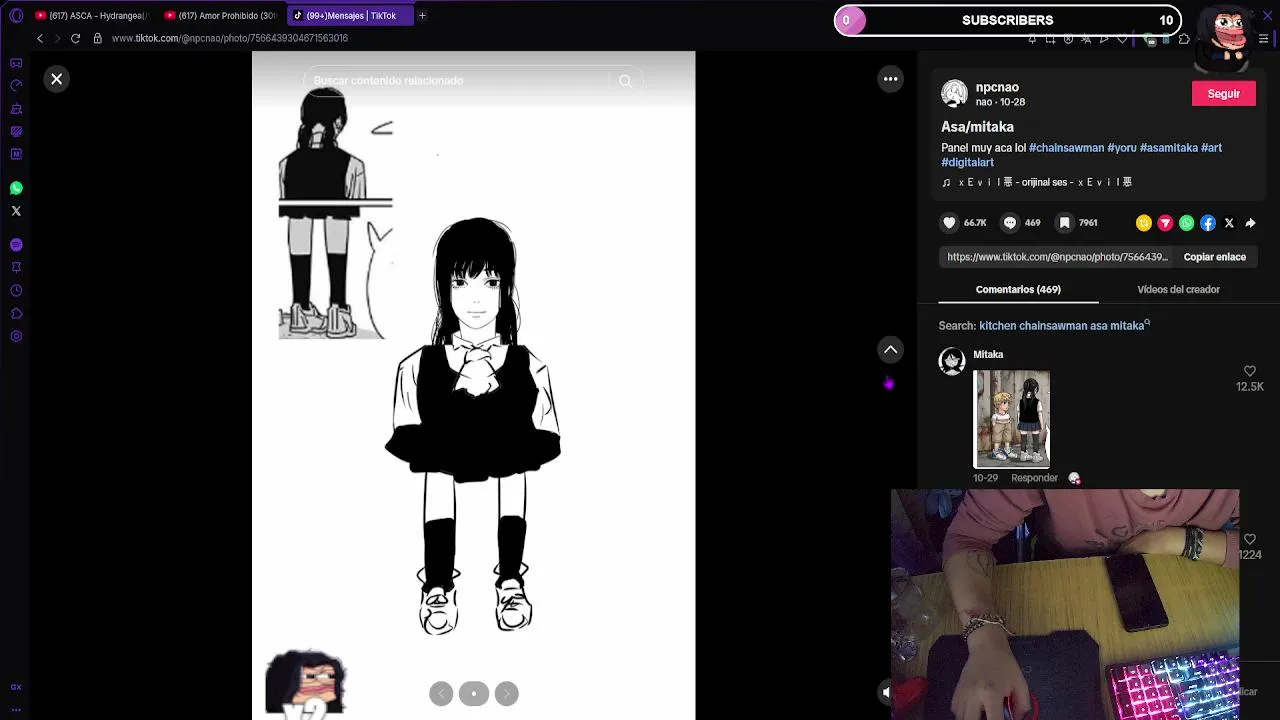Viewport: 1280px width, 720px height.
Task: Open the npcnao profile avatar
Action: (x=954, y=94)
